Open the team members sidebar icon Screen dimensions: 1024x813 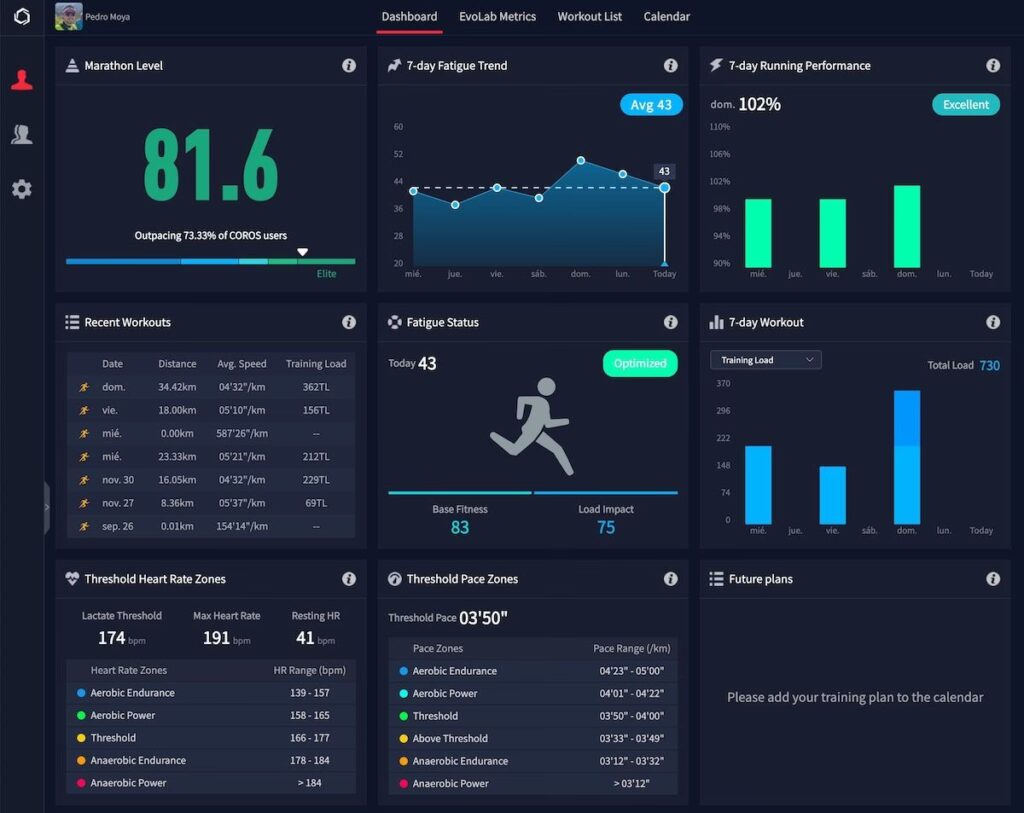click(21, 134)
